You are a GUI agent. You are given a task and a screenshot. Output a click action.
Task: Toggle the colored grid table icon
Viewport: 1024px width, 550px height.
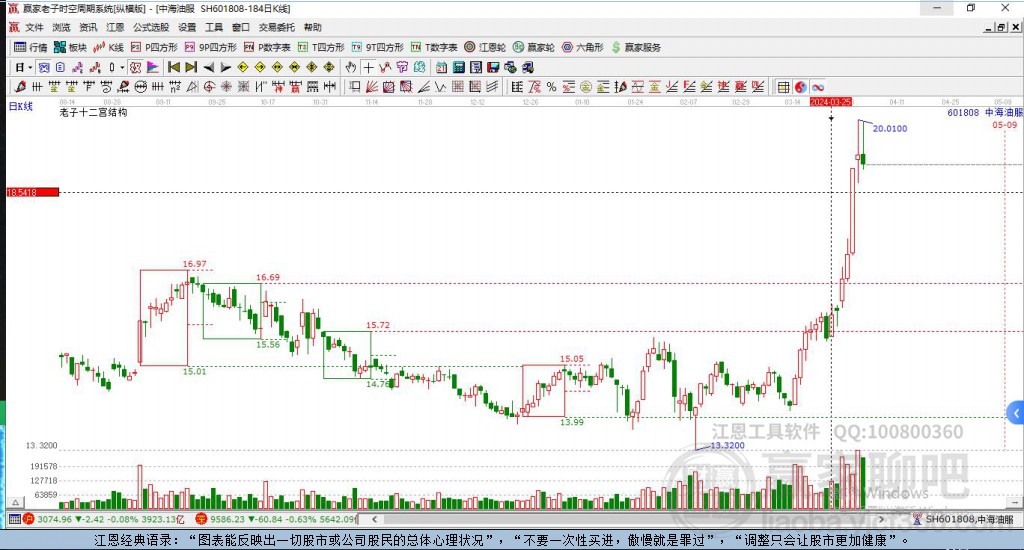[x=783, y=87]
